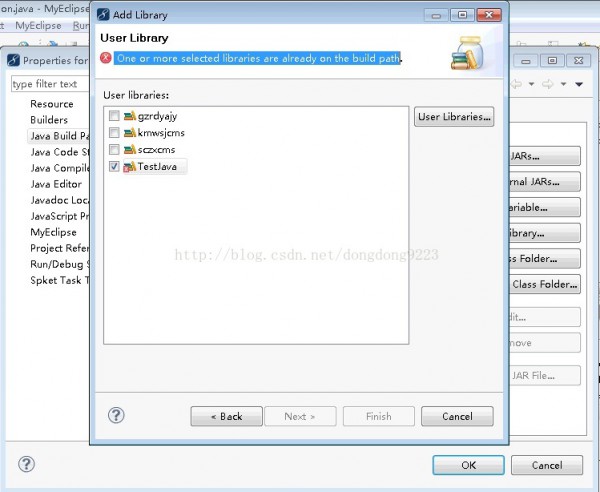Focus the type filter text field
This screenshot has width=600, height=492.
point(51,84)
